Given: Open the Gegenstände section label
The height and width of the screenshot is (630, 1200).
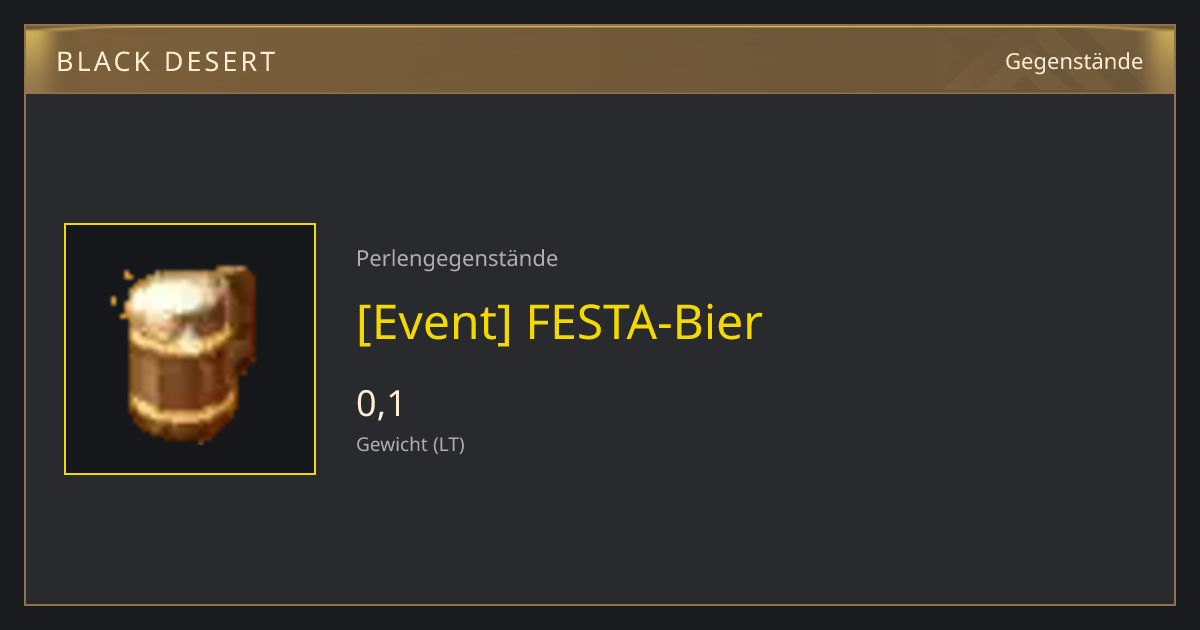Looking at the screenshot, I should point(1074,62).
